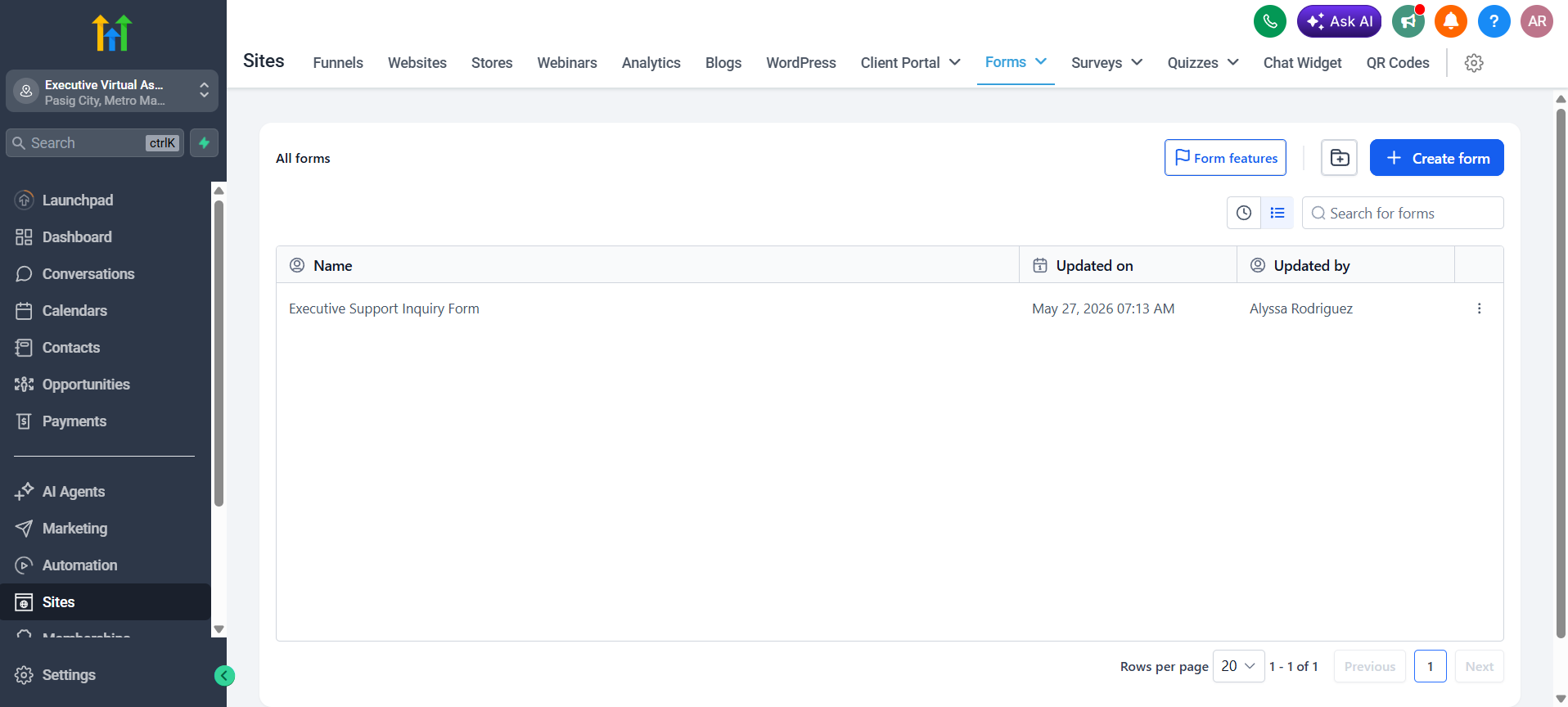This screenshot has height=707, width=1568.
Task: Switch to the Analytics tab
Action: 651,63
